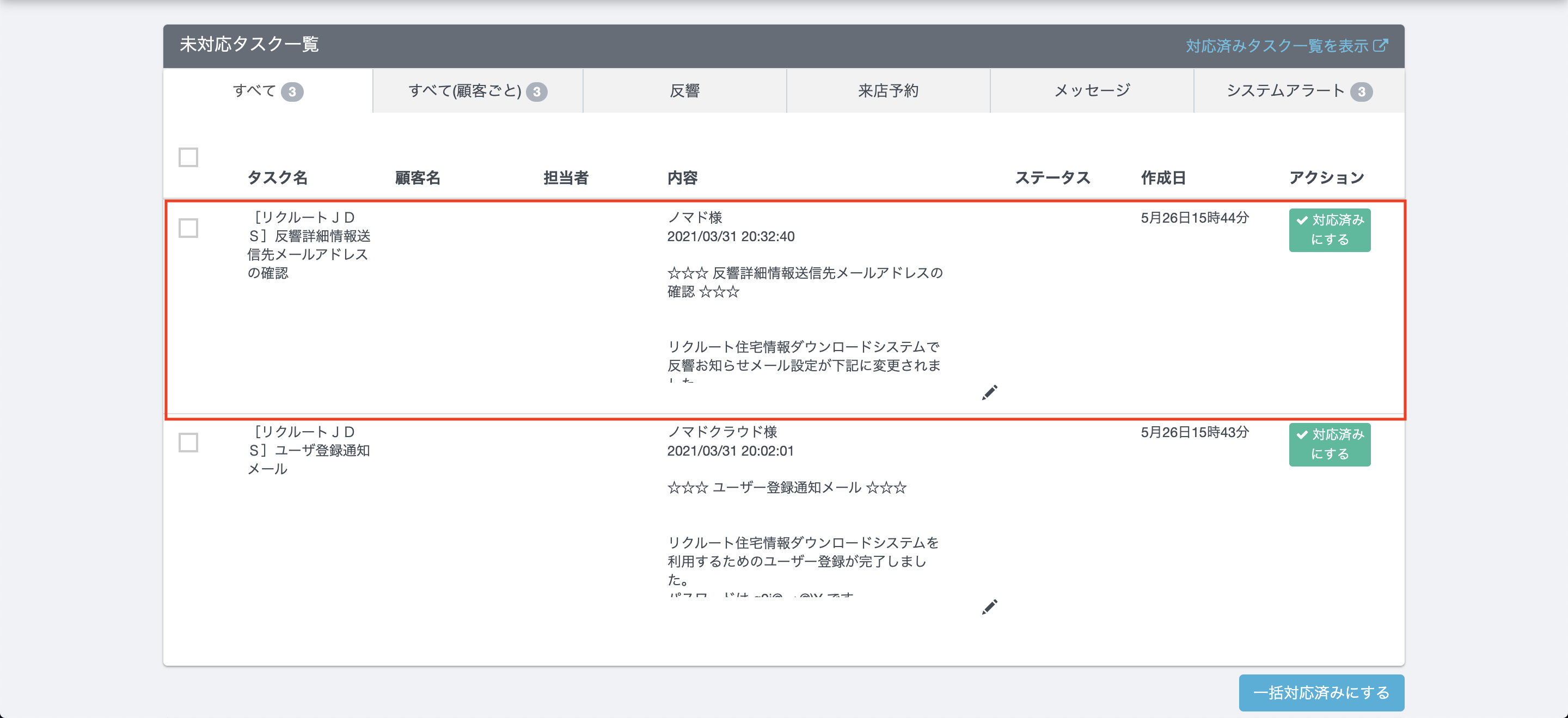
Task: Click the ステータス column header
Action: coord(1052,177)
